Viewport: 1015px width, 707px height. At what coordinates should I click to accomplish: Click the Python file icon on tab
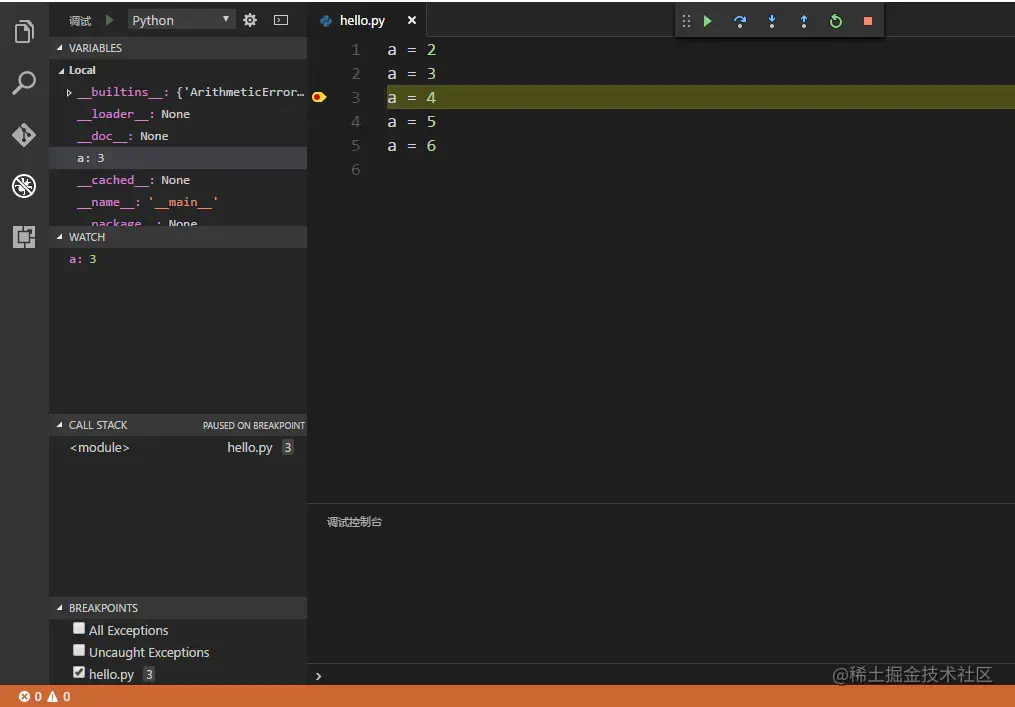326,21
